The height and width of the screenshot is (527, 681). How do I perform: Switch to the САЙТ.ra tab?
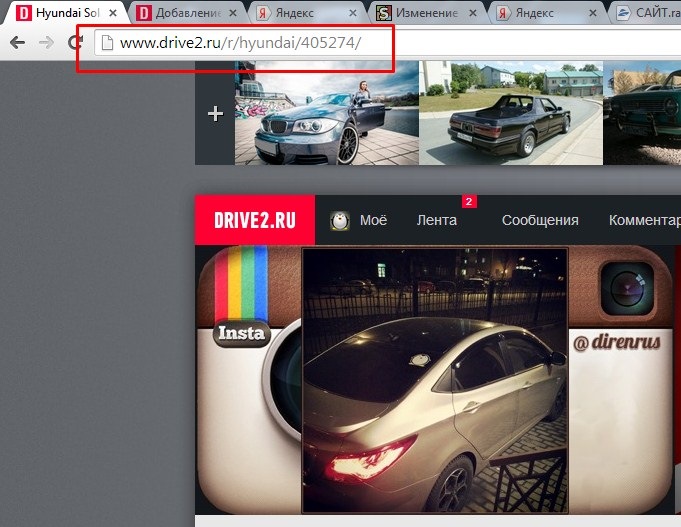coord(647,13)
